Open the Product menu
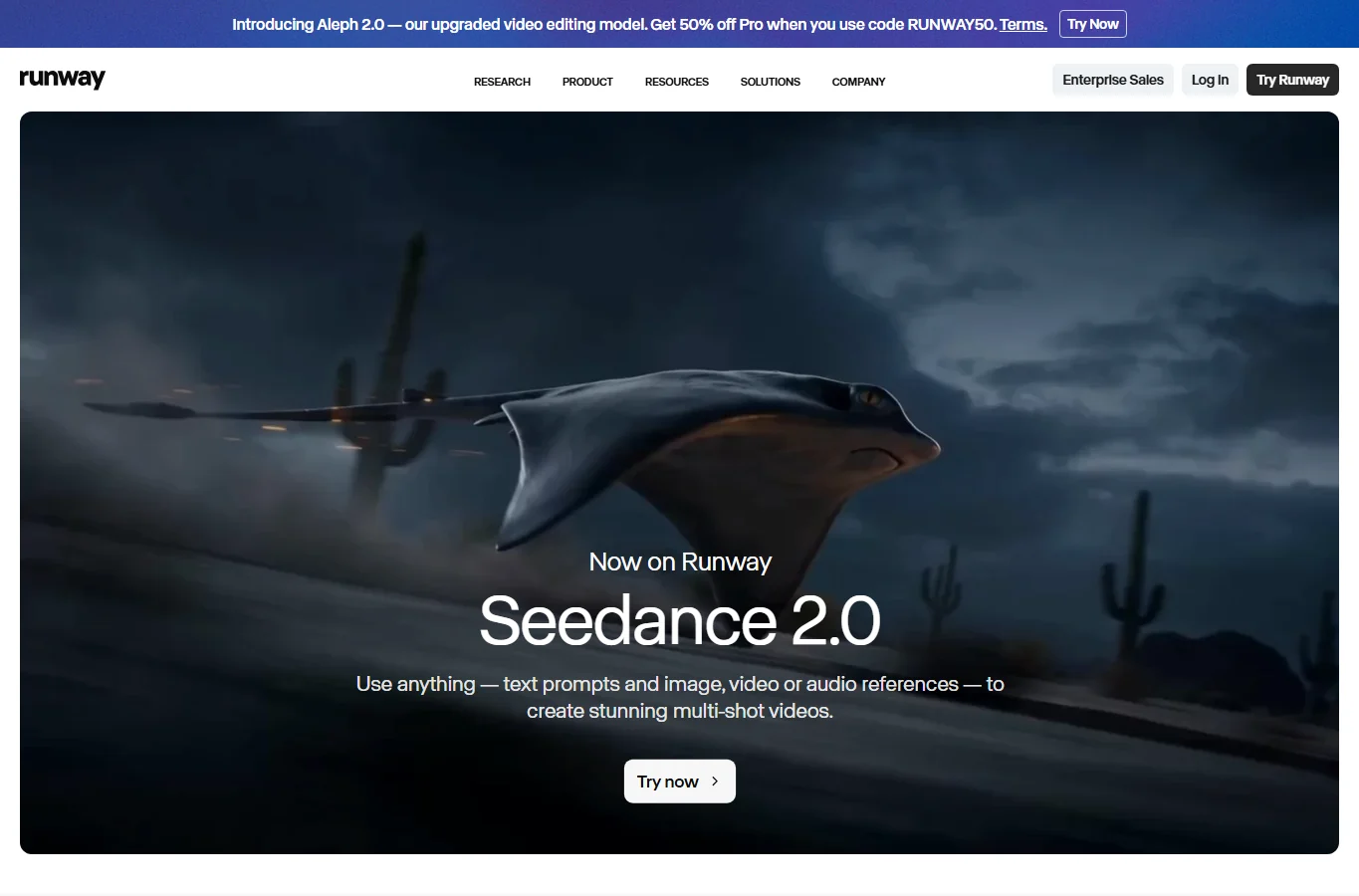Screen dimensions: 1359x896 point(587,82)
